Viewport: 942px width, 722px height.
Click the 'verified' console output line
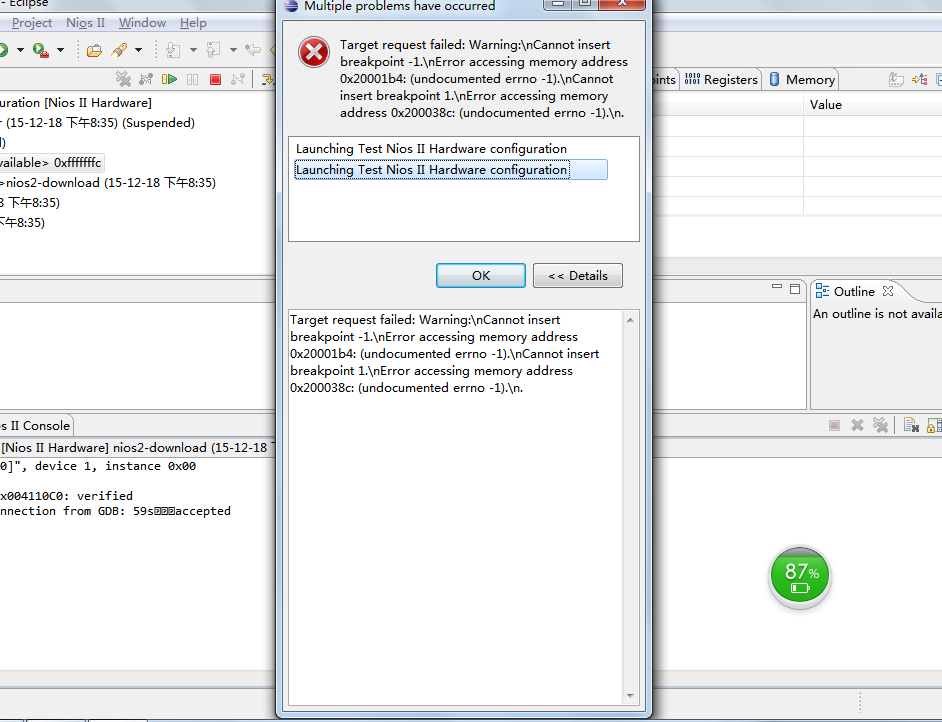67,496
